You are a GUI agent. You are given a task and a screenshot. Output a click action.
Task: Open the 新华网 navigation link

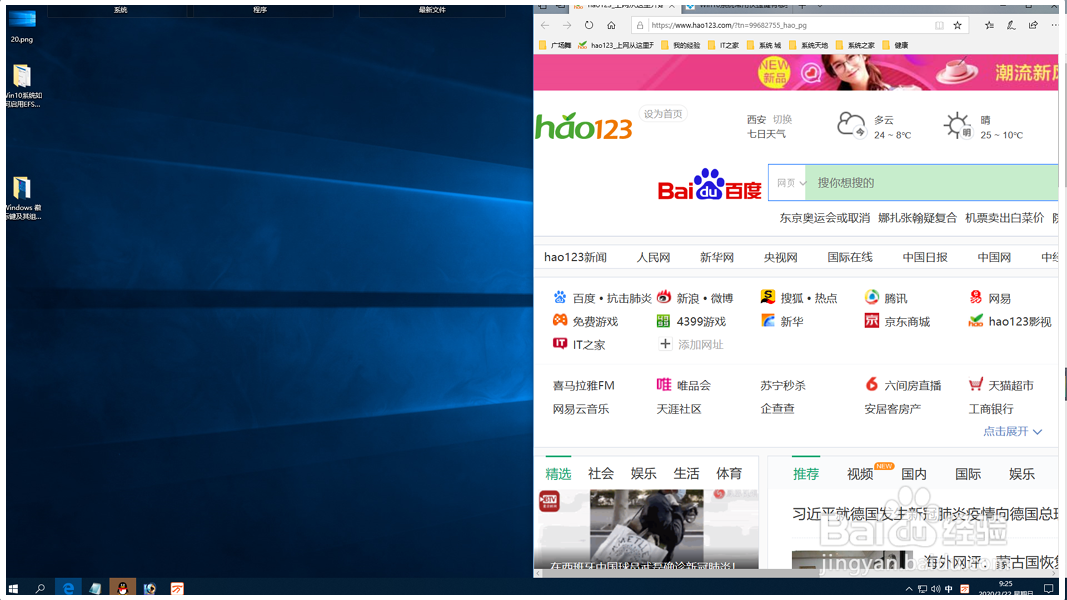coord(717,257)
